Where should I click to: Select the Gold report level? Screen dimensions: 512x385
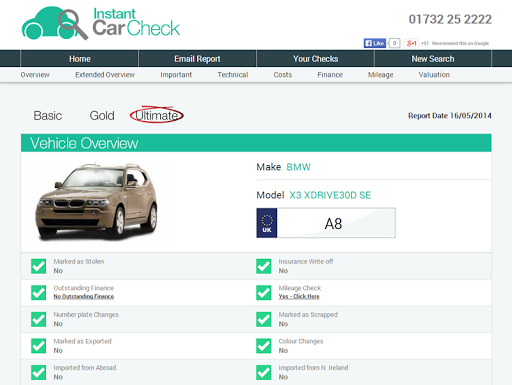pos(102,116)
